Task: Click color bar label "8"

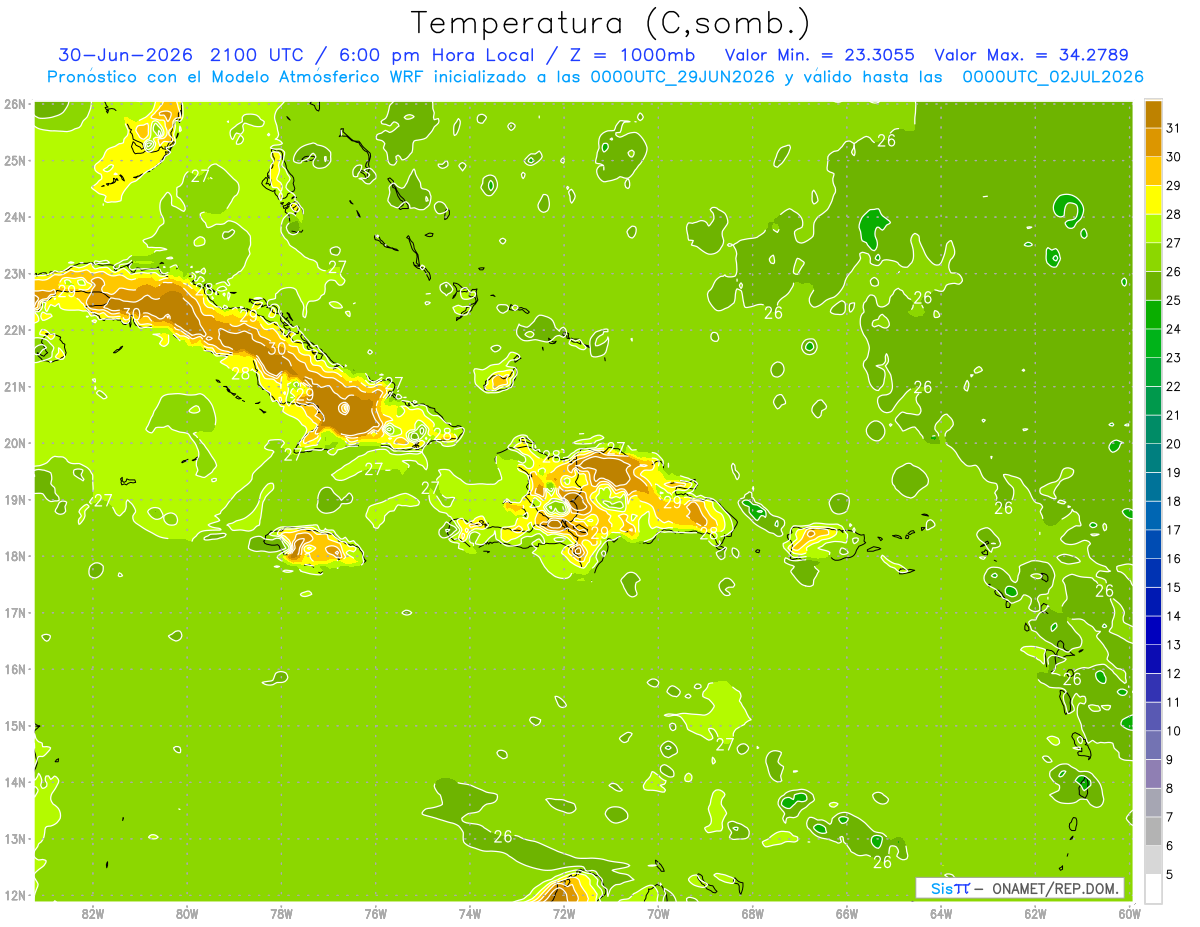Action: [x=1170, y=789]
